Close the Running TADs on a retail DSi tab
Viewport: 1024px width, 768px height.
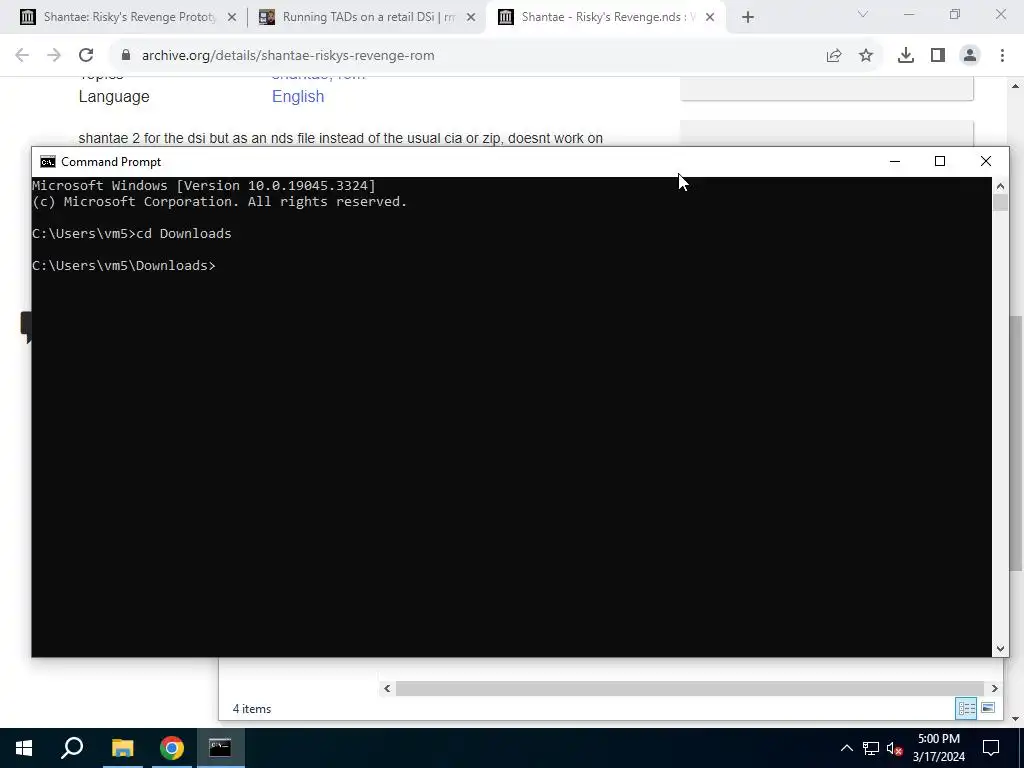[x=471, y=18]
